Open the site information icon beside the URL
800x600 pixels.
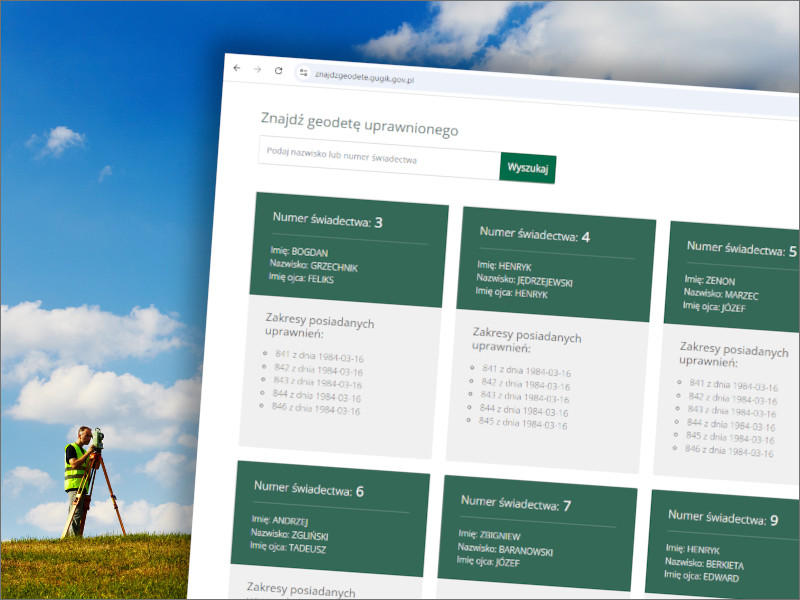(304, 72)
